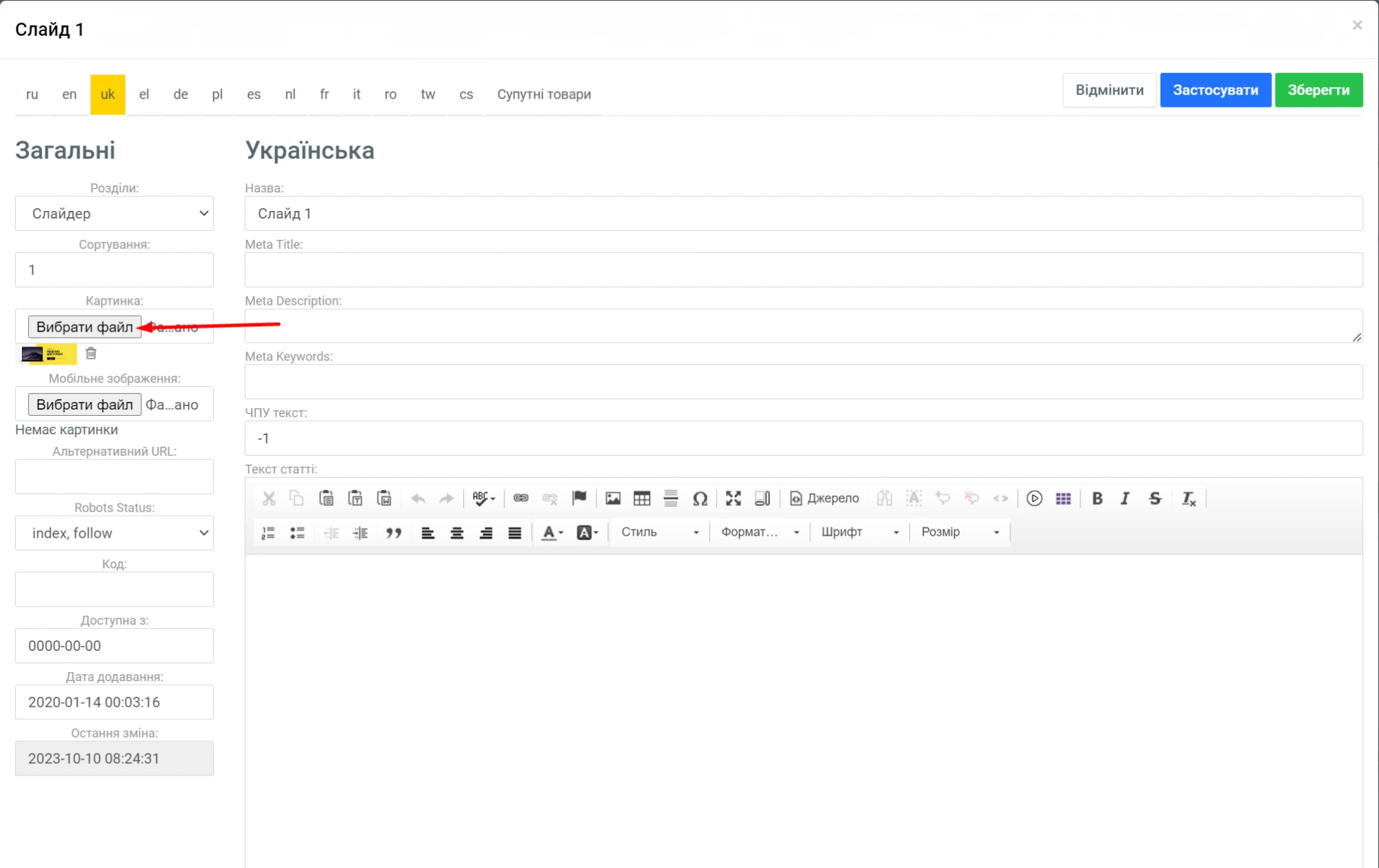Insert a link with the chain icon
Screen dimensions: 1379x868
click(x=521, y=498)
